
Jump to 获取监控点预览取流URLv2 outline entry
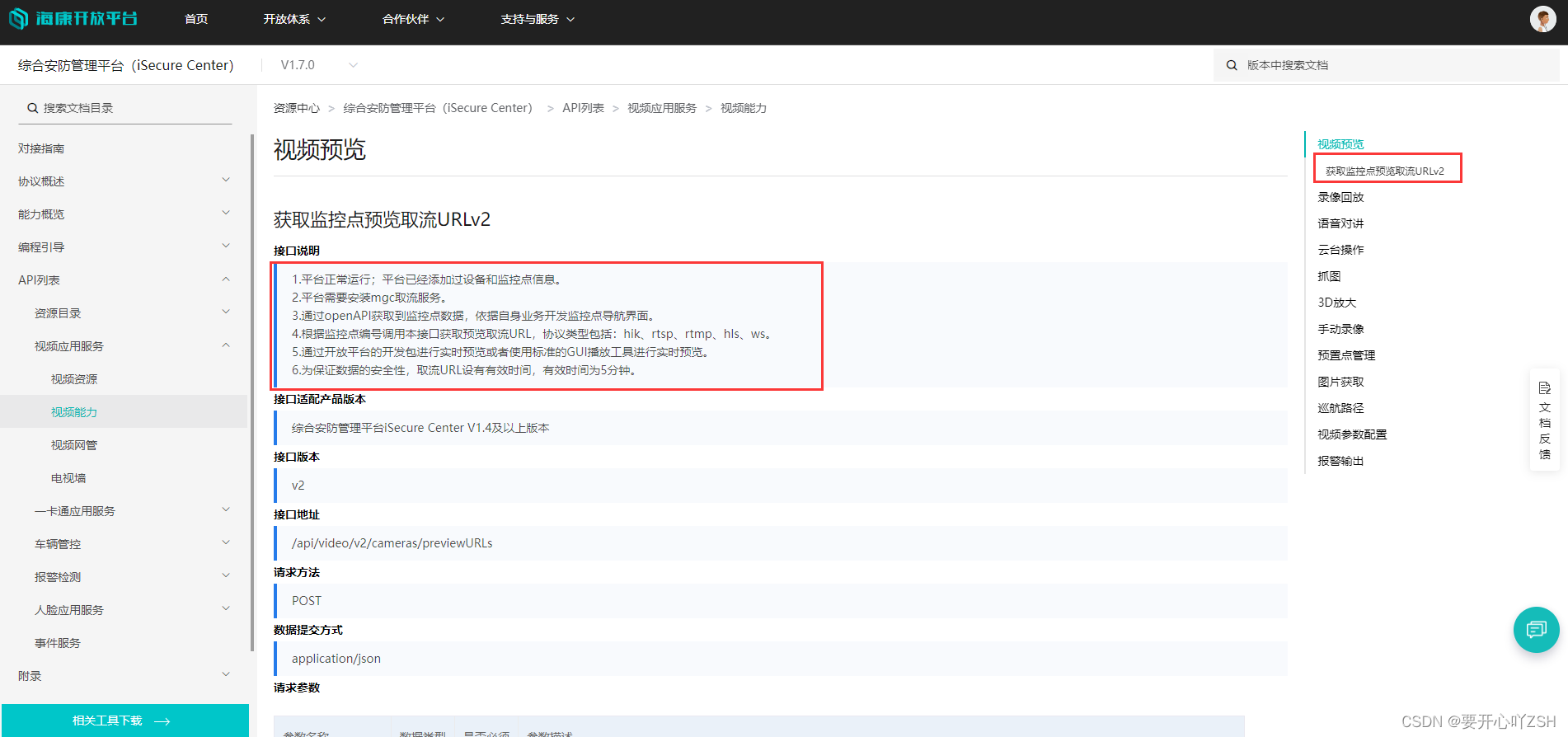[x=1385, y=171]
